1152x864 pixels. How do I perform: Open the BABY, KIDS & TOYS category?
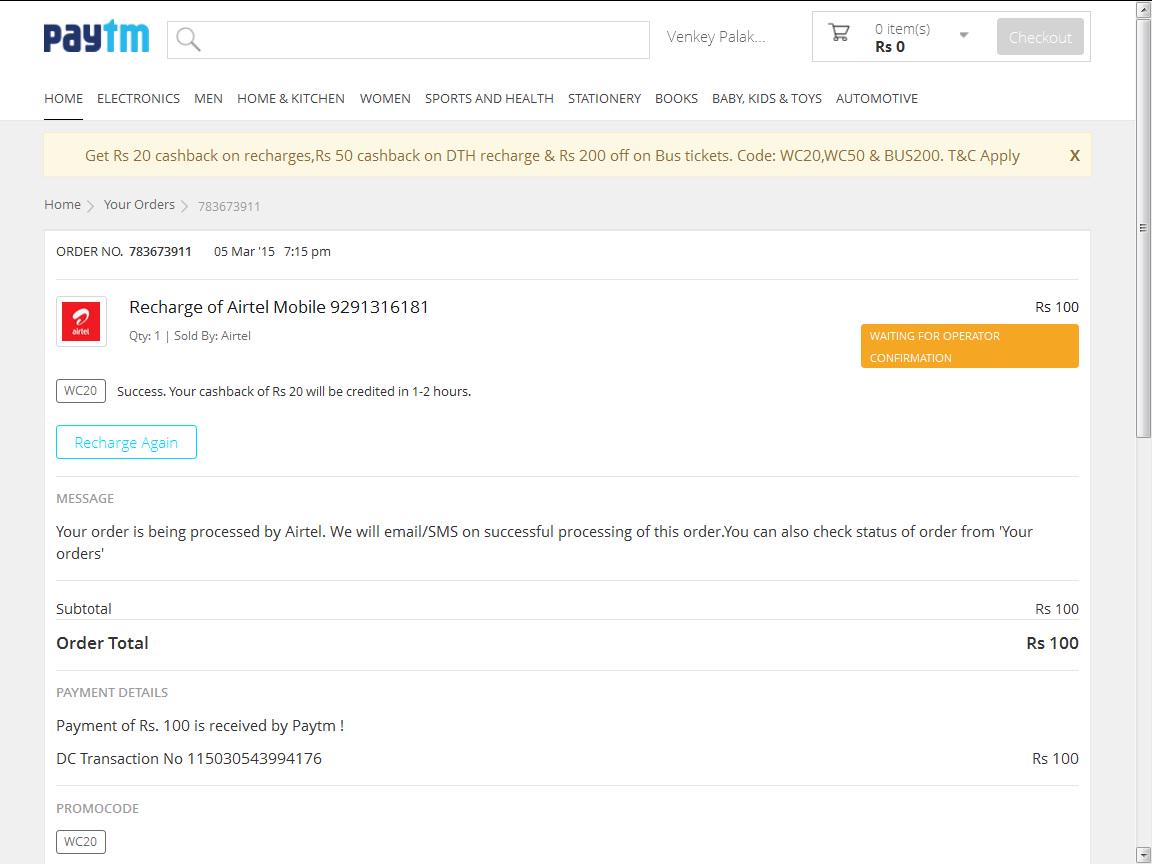pyautogui.click(x=766, y=98)
